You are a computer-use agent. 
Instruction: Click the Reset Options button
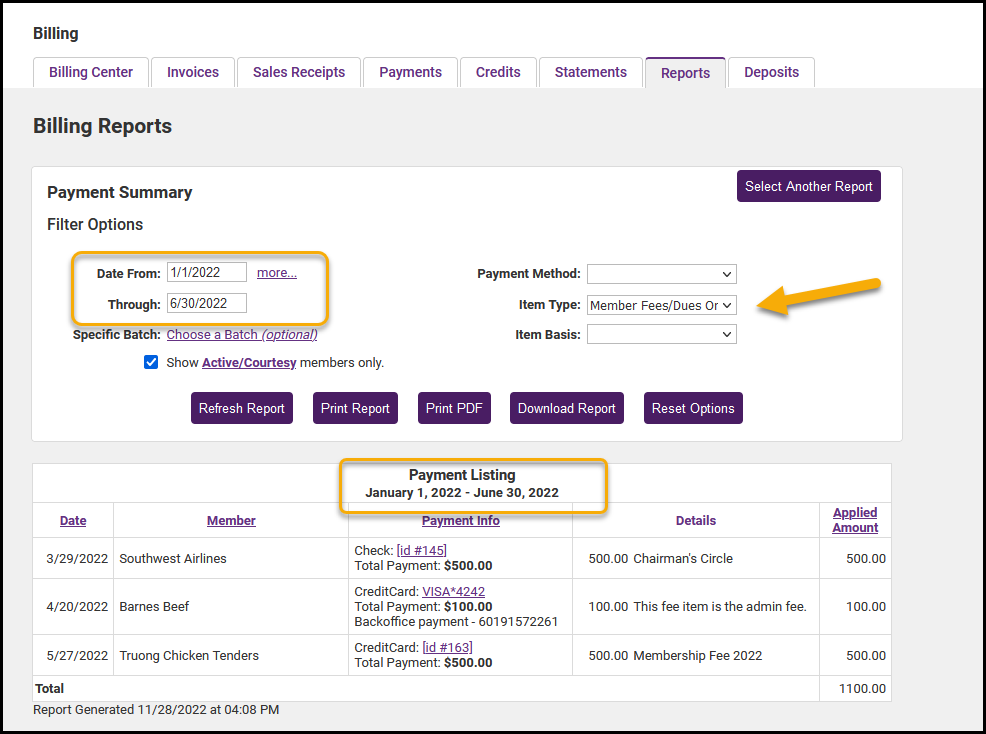693,408
